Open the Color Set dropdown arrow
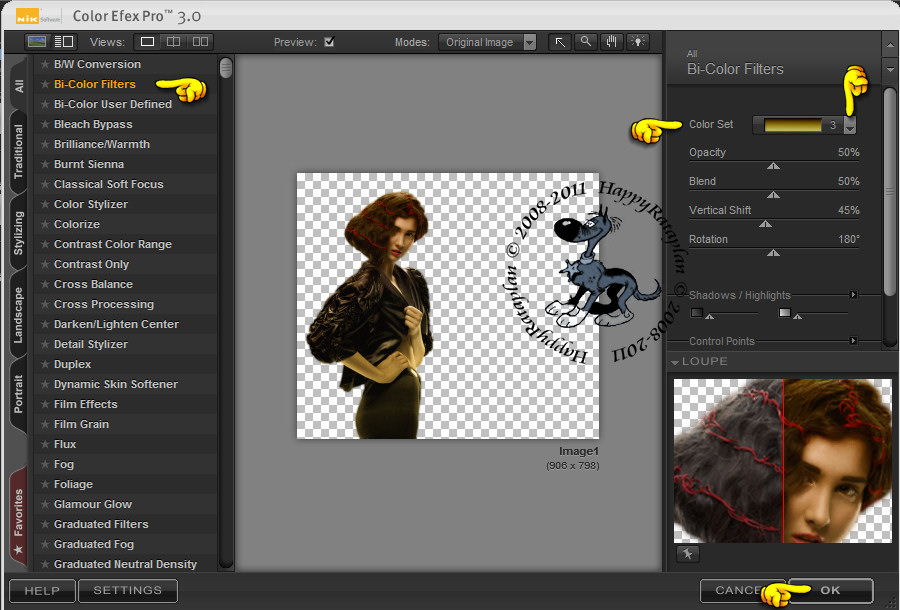 [850, 125]
